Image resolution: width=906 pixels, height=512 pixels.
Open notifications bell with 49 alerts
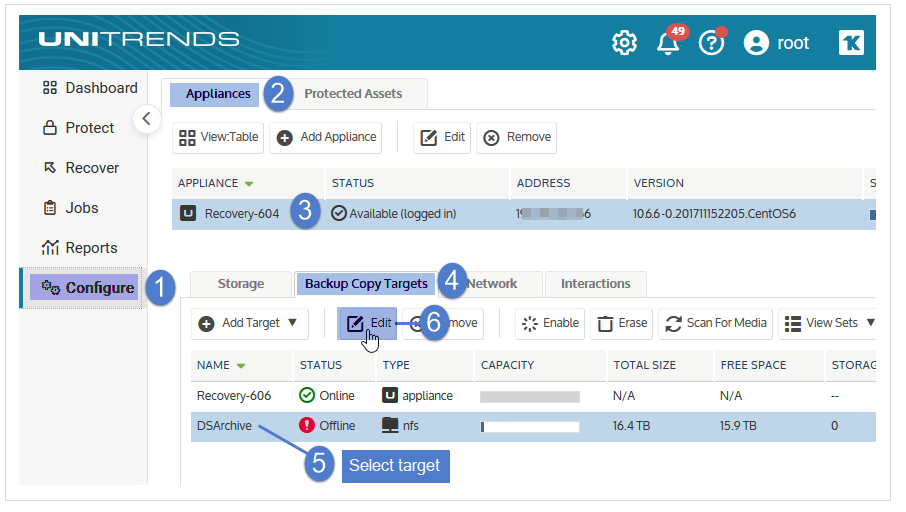(x=669, y=43)
